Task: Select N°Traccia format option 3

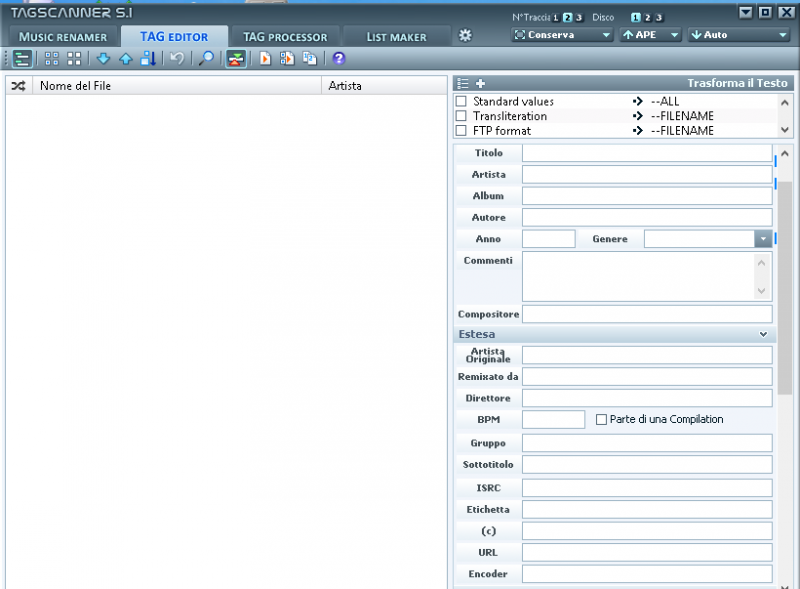Action: (579, 17)
